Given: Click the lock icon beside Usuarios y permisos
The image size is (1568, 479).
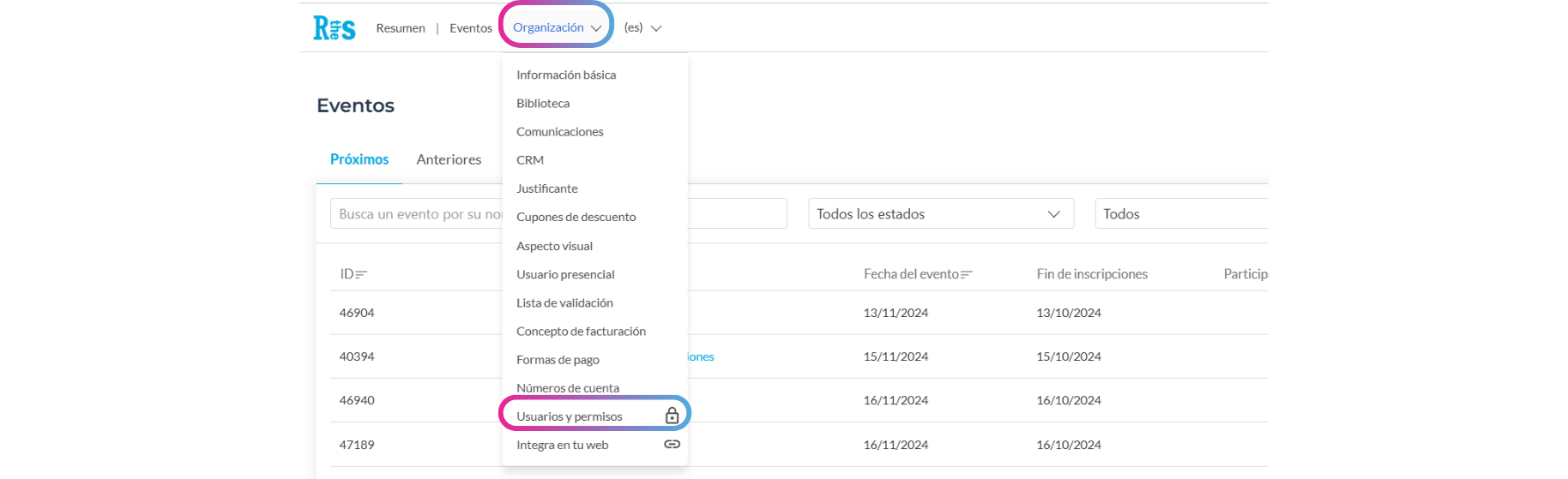Looking at the screenshot, I should click(672, 416).
